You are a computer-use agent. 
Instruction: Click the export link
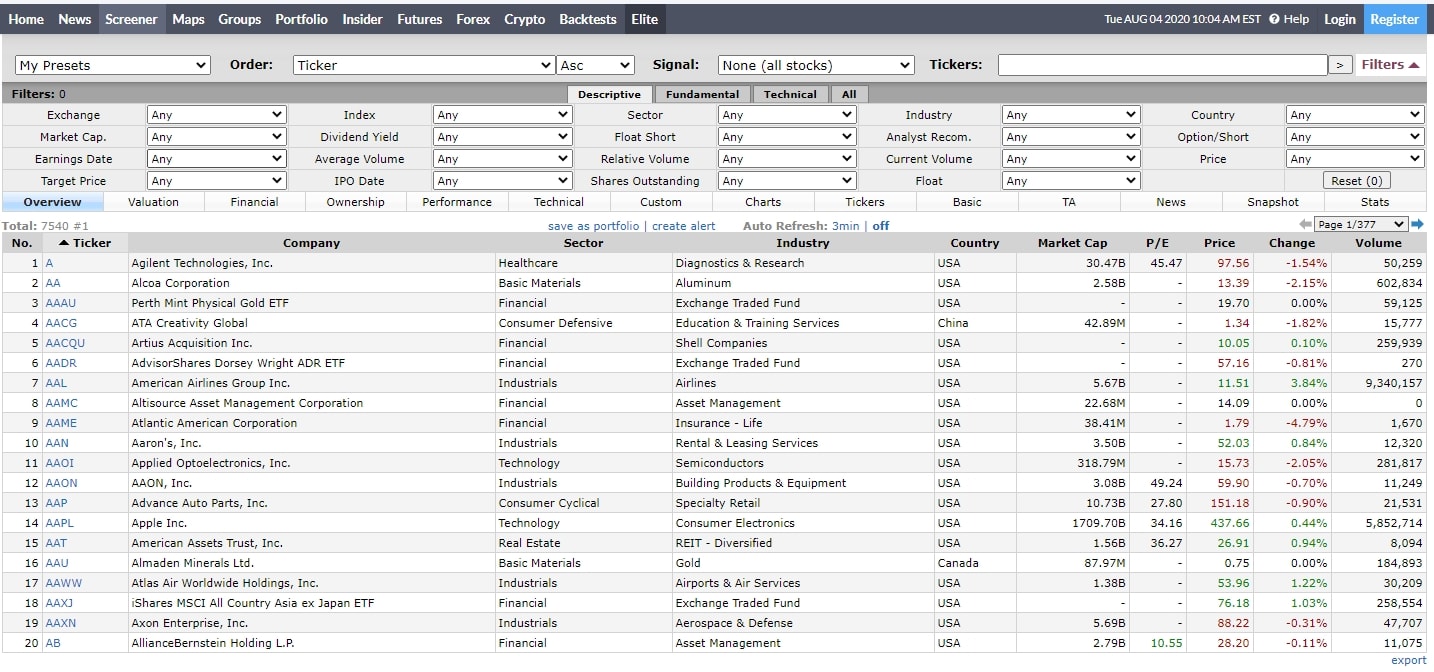tap(1409, 660)
